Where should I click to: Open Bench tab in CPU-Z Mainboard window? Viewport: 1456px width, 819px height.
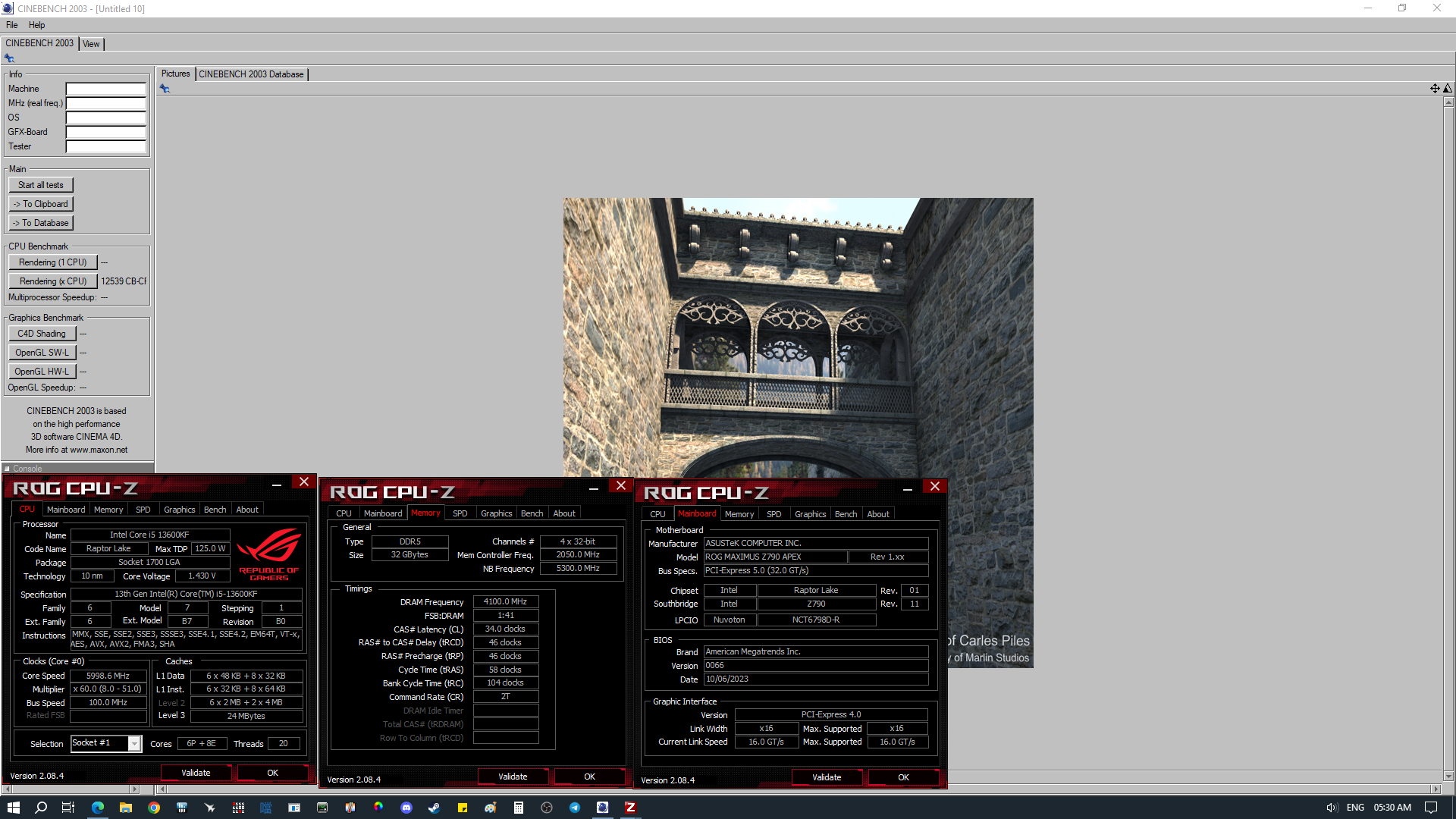pyautogui.click(x=846, y=514)
